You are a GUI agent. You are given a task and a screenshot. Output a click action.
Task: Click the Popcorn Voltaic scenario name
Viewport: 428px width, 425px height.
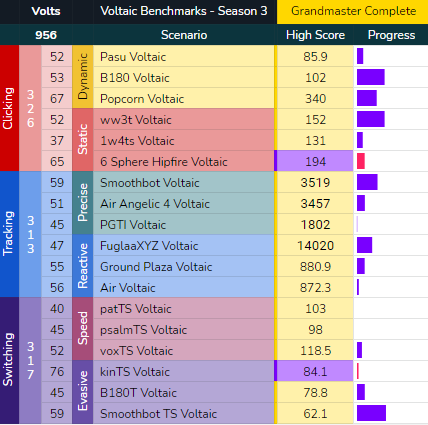click(142, 99)
